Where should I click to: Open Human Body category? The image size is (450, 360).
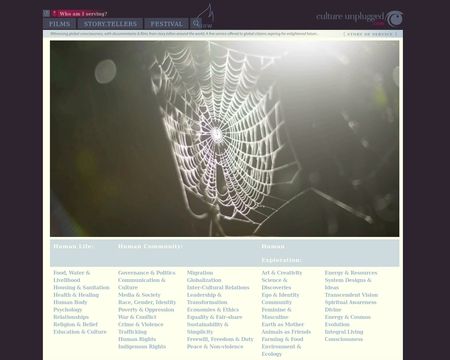point(70,302)
